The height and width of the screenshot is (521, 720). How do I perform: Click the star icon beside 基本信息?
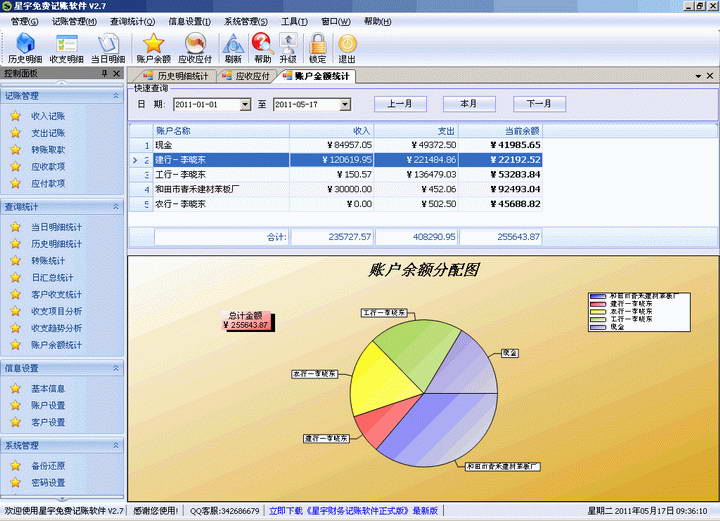pyautogui.click(x=16, y=388)
